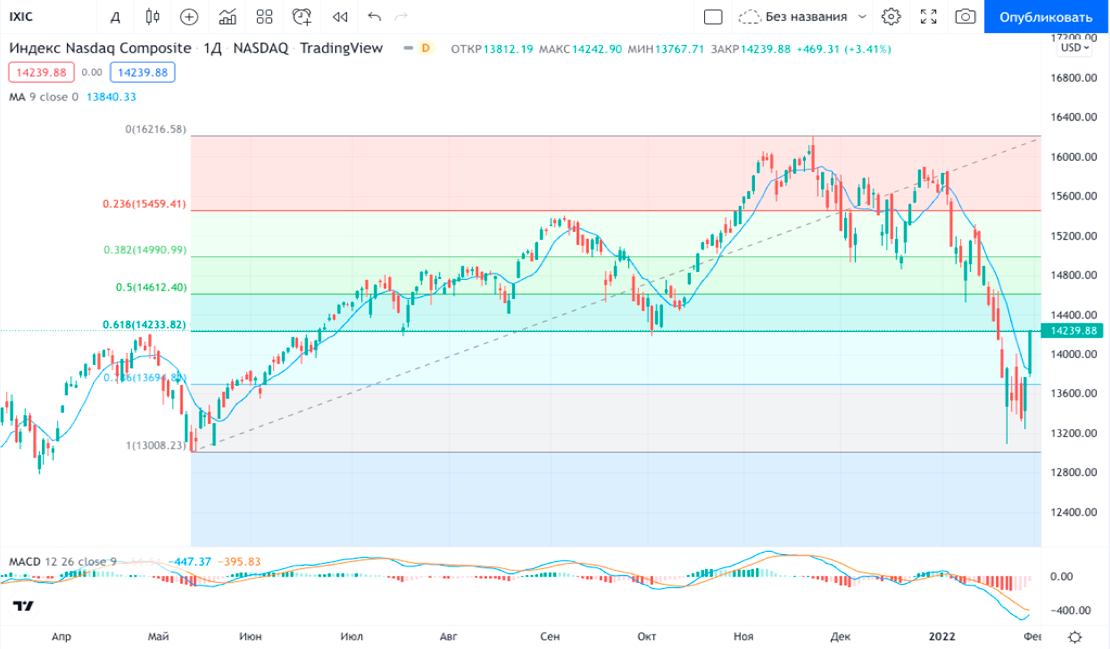Select Fibonacci level 0(16216.58) label

156,130
